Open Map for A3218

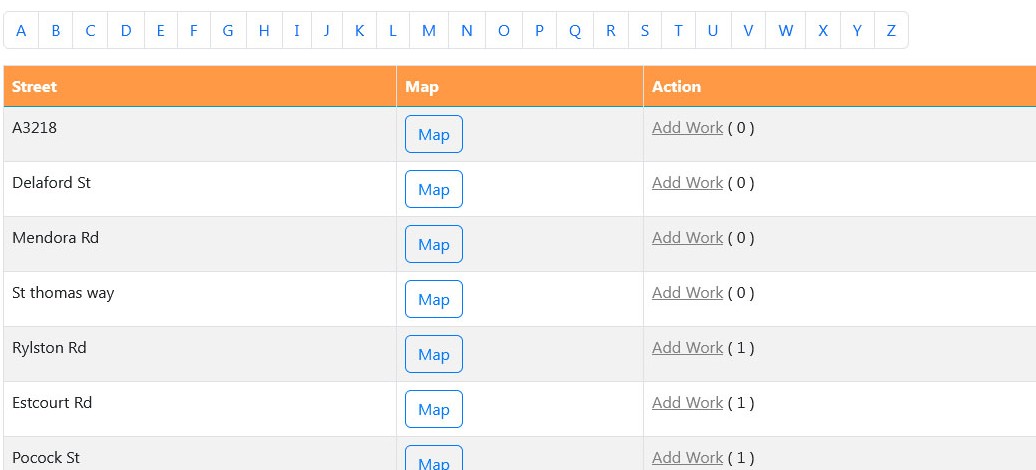coord(433,134)
